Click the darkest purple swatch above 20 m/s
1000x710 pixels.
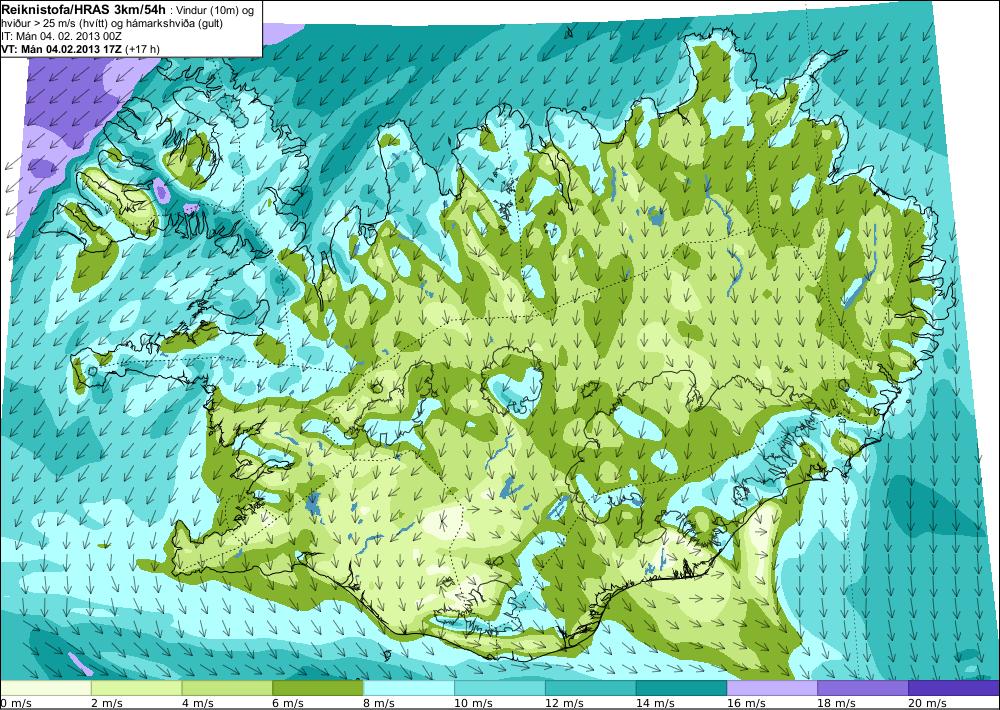pyautogui.click(x=954, y=688)
